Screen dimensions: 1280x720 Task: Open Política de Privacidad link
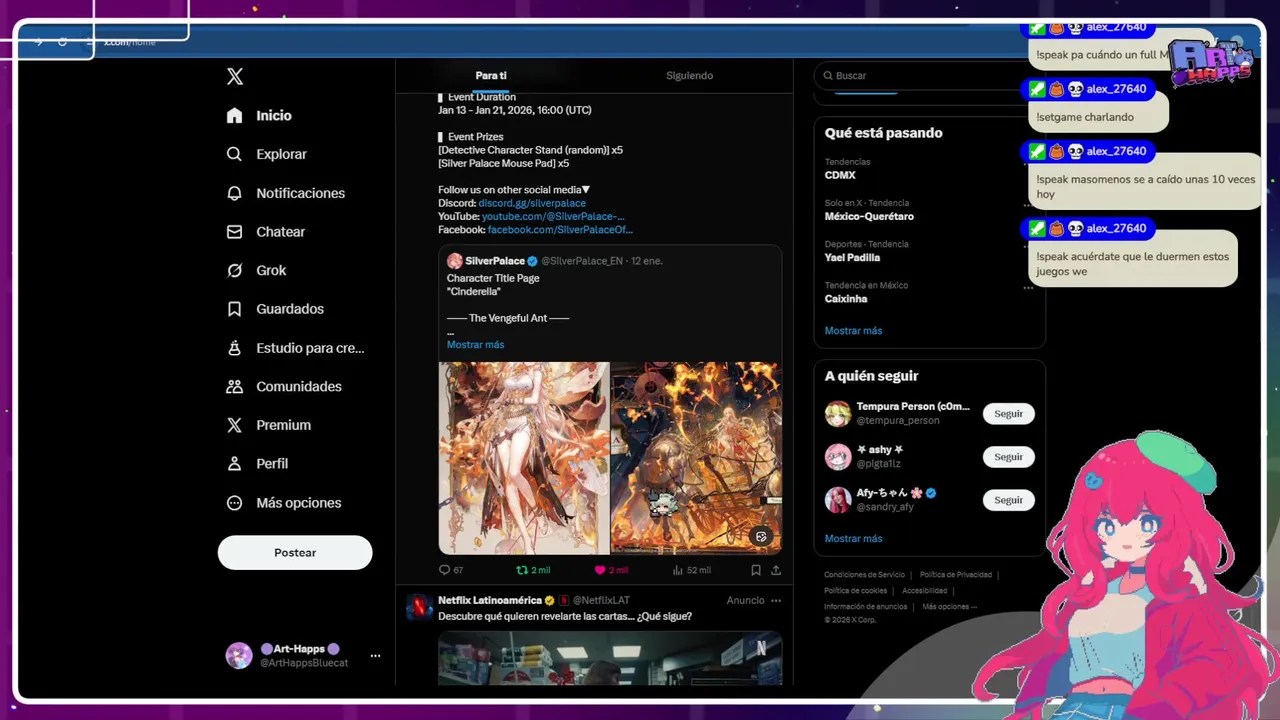point(955,575)
